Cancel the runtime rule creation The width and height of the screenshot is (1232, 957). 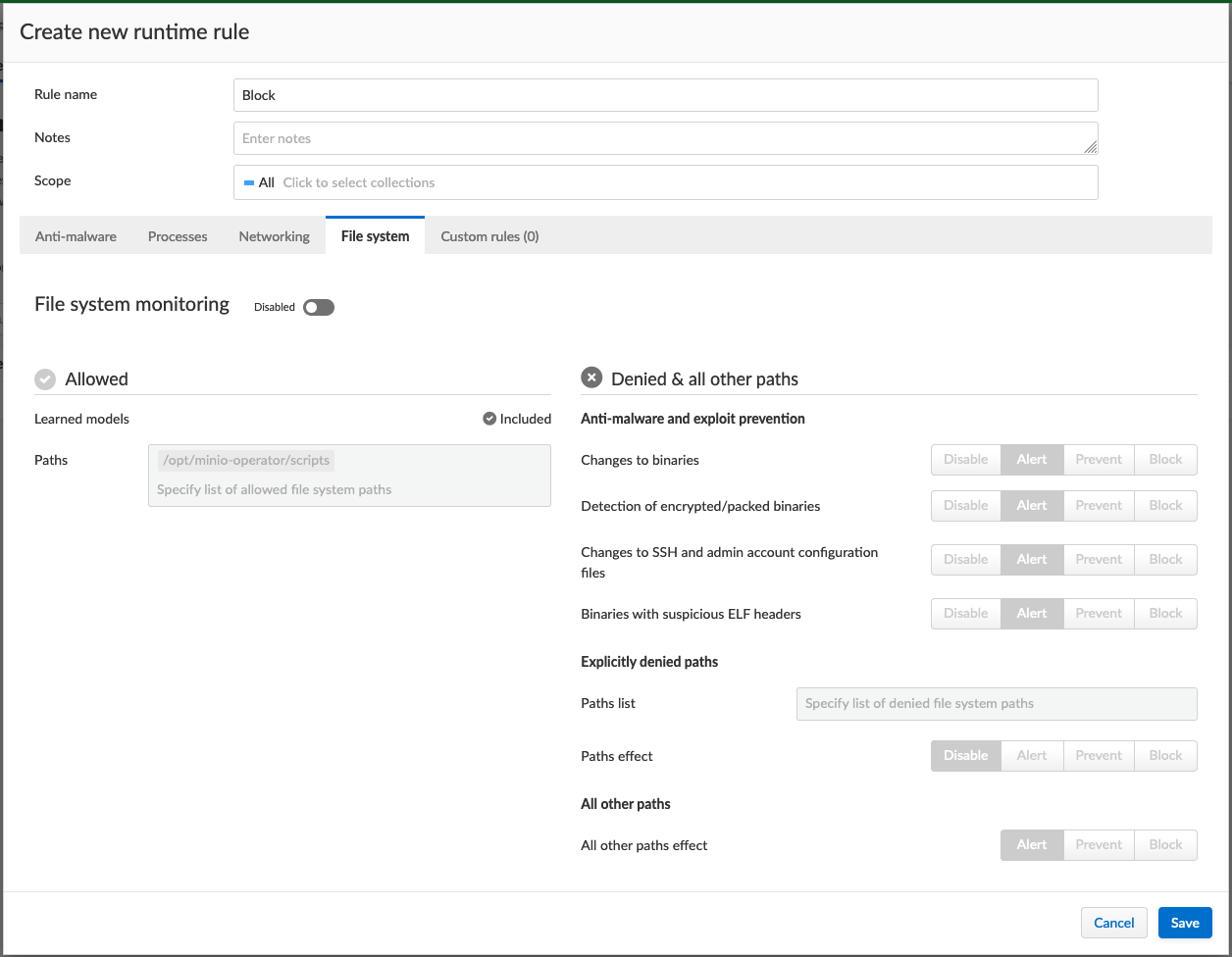pos(1113,923)
